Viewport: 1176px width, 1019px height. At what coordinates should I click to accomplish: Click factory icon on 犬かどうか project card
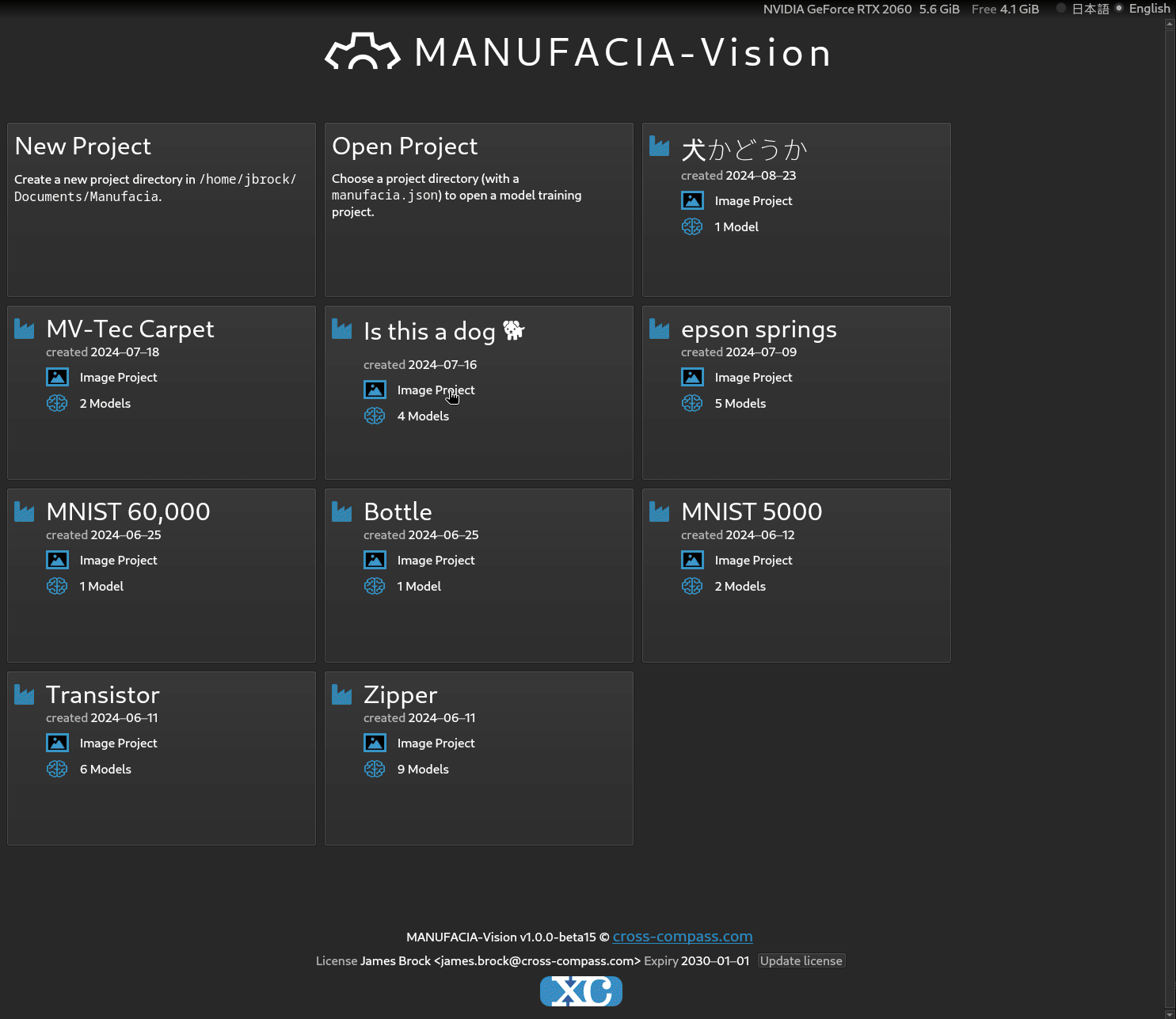[x=659, y=146]
